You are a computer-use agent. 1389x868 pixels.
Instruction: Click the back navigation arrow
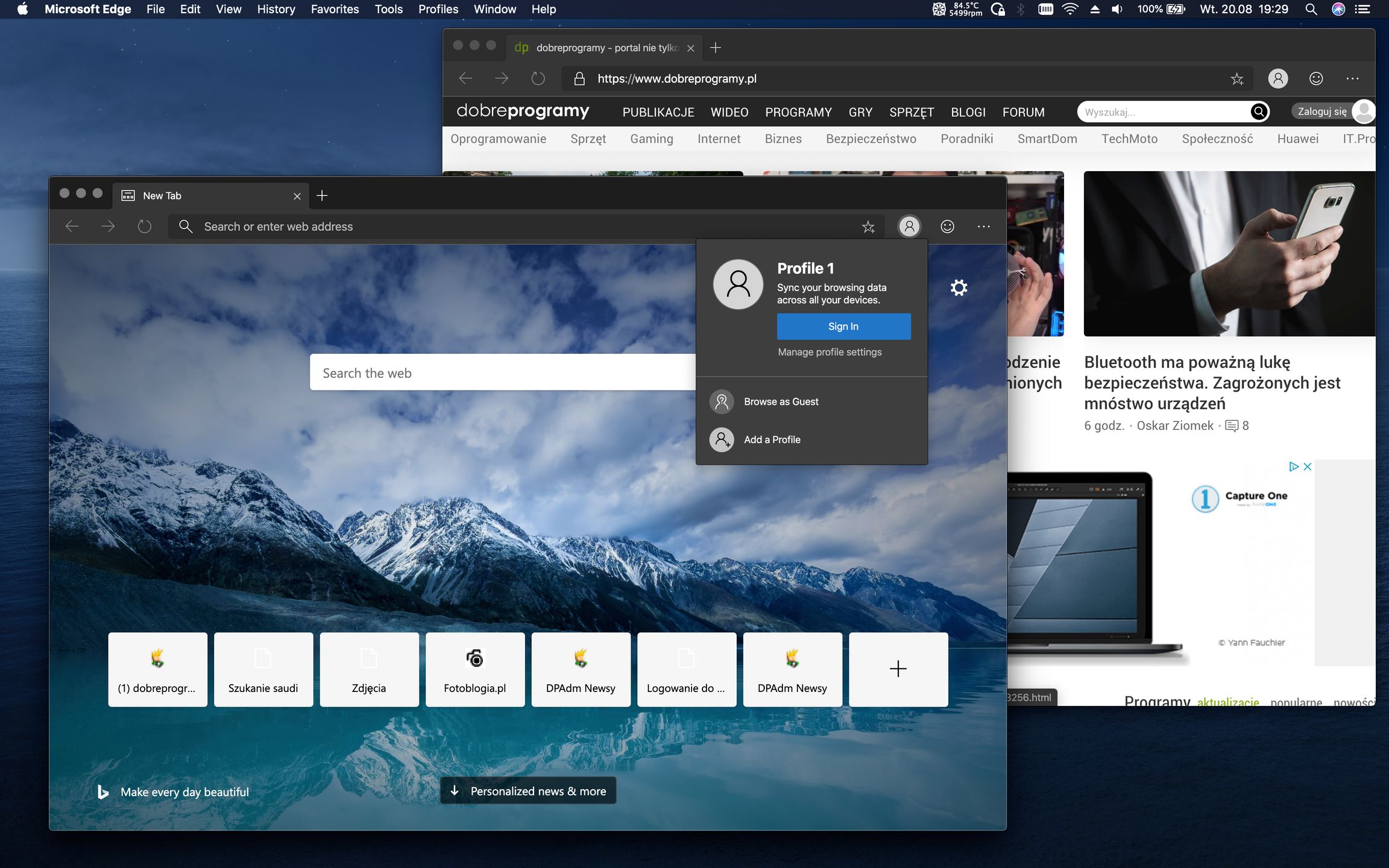coord(72,226)
